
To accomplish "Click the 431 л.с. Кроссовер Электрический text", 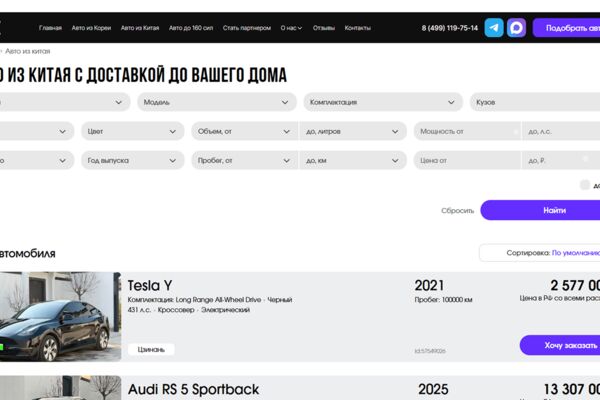I will click(x=189, y=310).
